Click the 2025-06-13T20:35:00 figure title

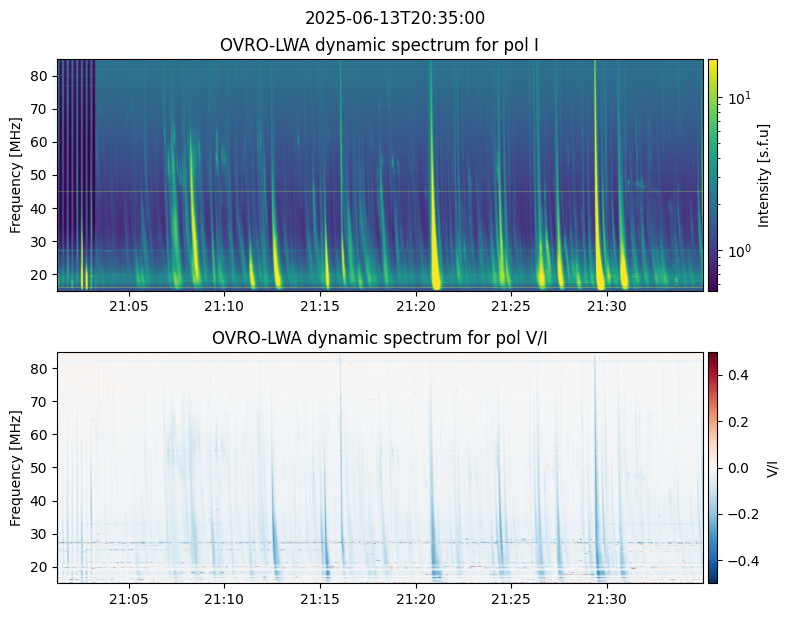[x=395, y=18]
